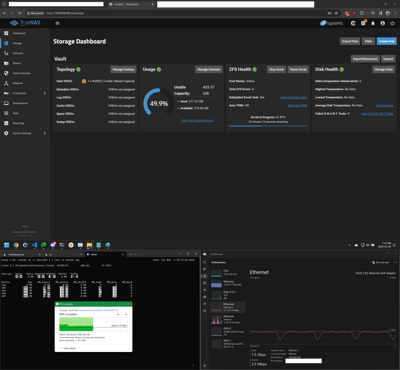This screenshot has height=370, width=400.
Task: Open the Jobs clipboard icon
Action: 363,23
